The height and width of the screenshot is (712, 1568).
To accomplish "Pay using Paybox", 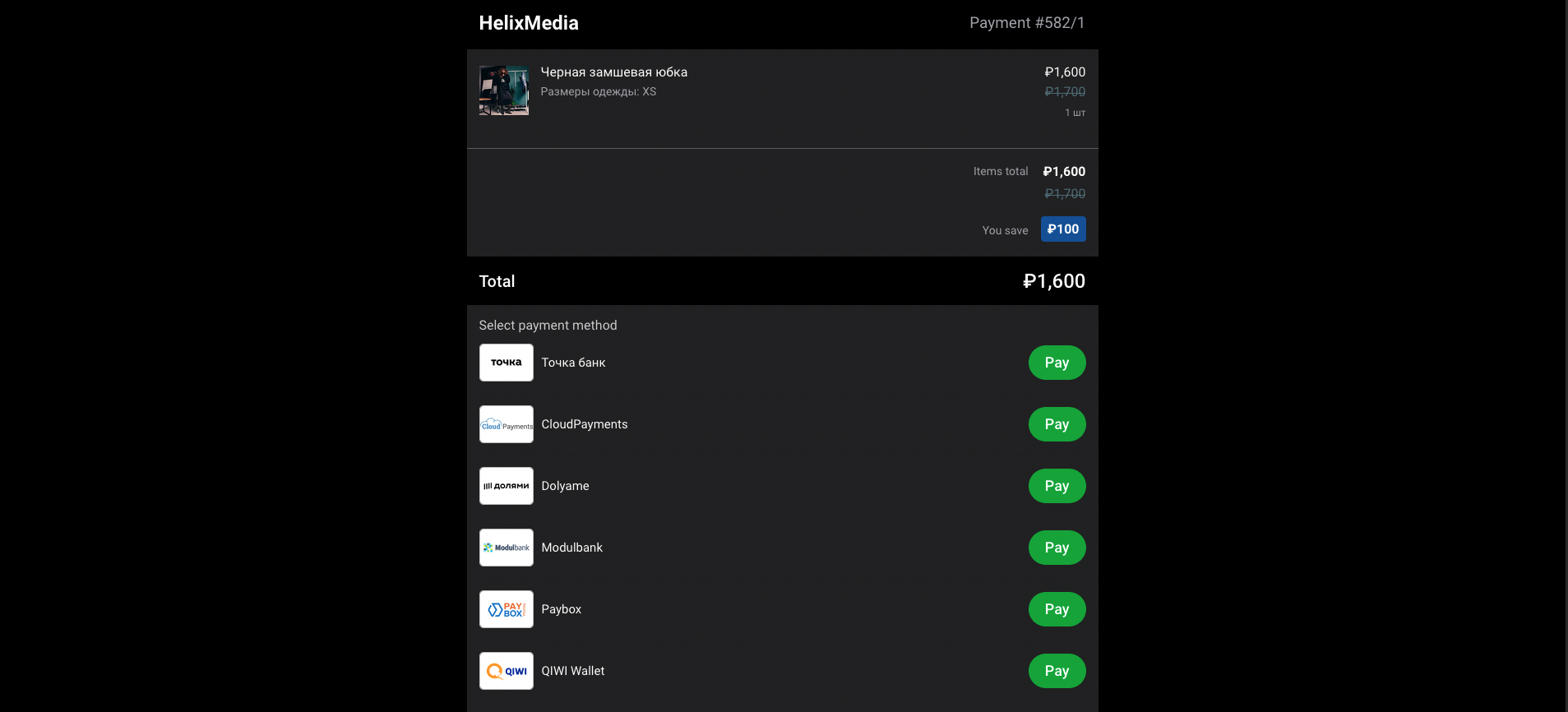I will pos(1057,609).
